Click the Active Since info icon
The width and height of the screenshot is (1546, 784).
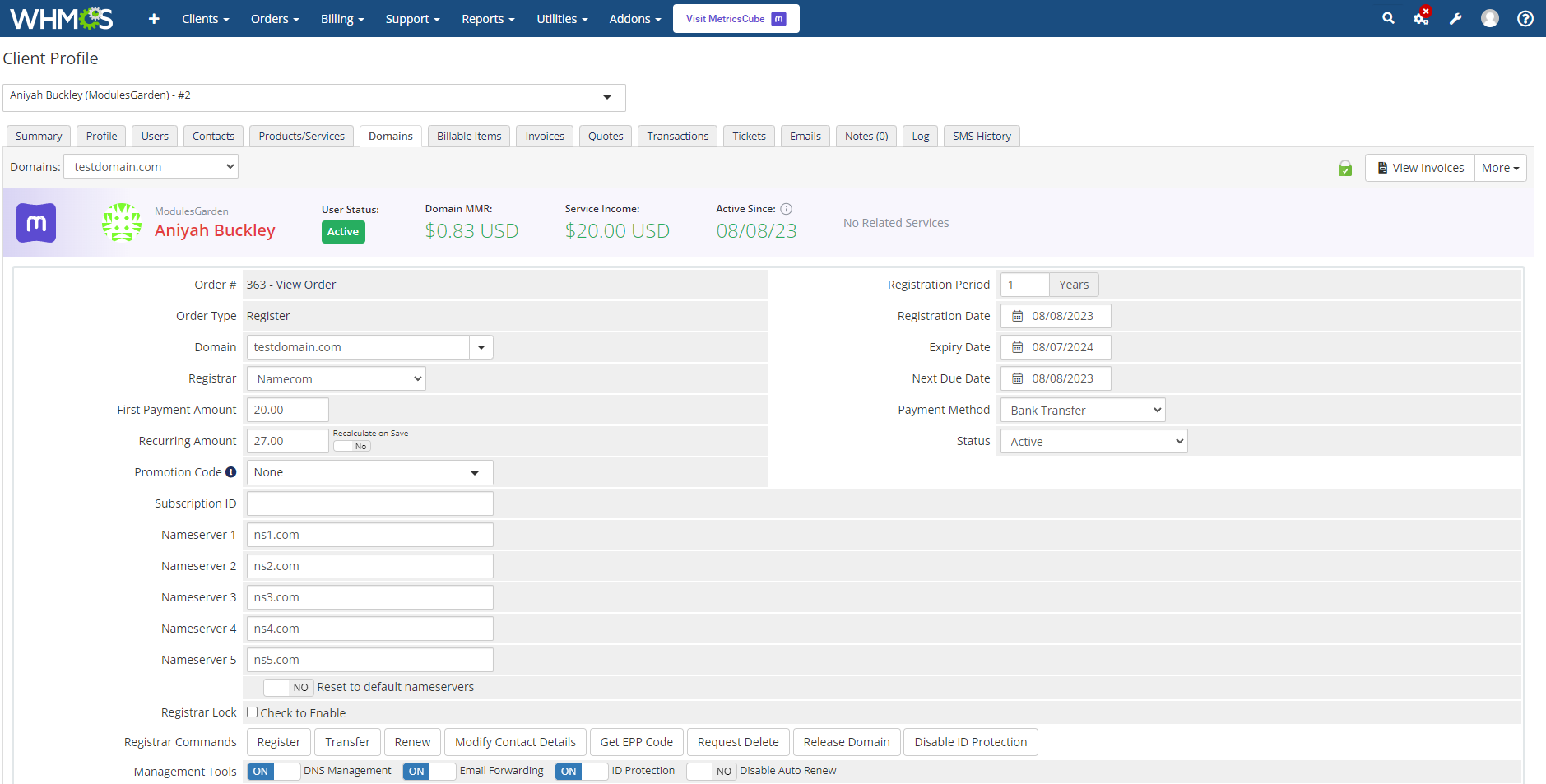786,209
